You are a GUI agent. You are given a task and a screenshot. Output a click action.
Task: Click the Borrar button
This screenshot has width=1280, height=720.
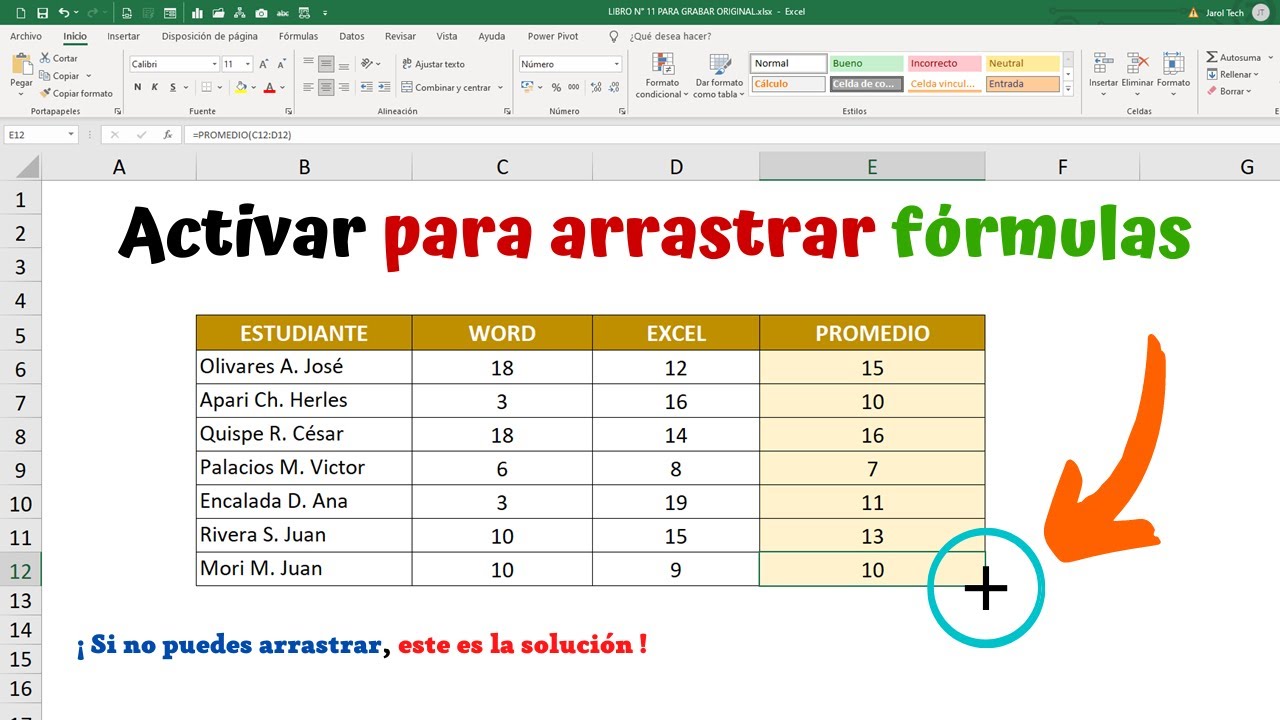point(1227,91)
